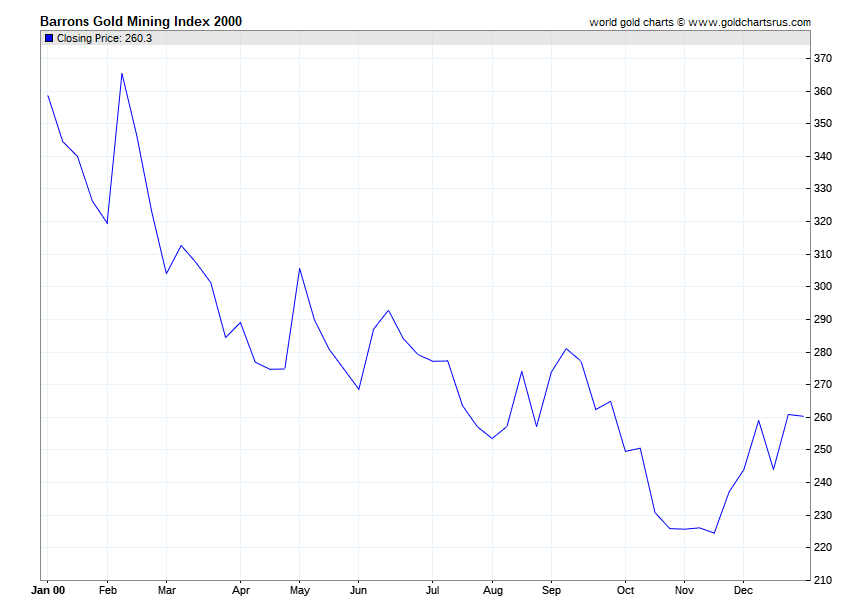Click the 'Jan 00' x-axis label

coord(48,590)
